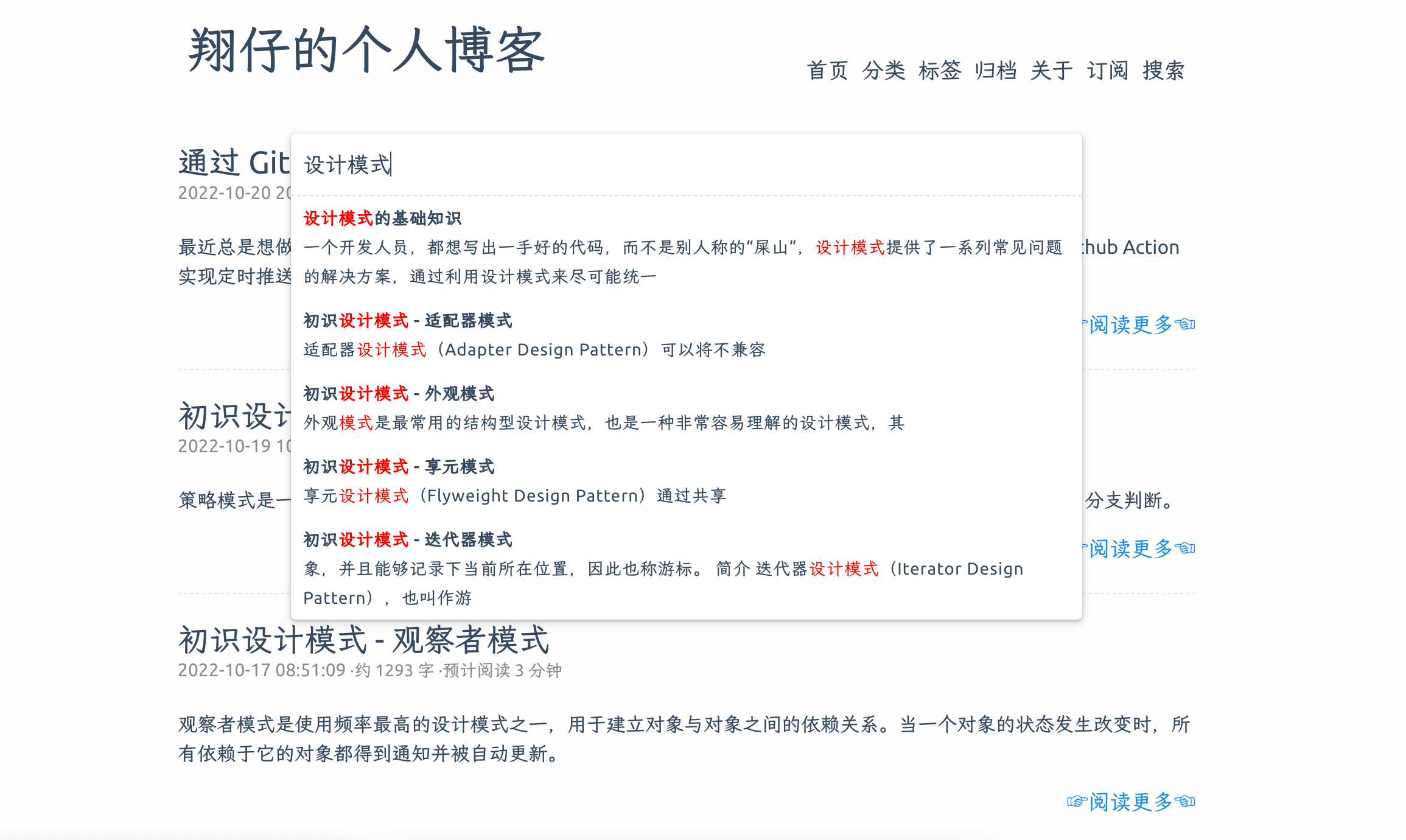The height and width of the screenshot is (840, 1406).
Task: Open the 归档 navigation item
Action: [995, 71]
